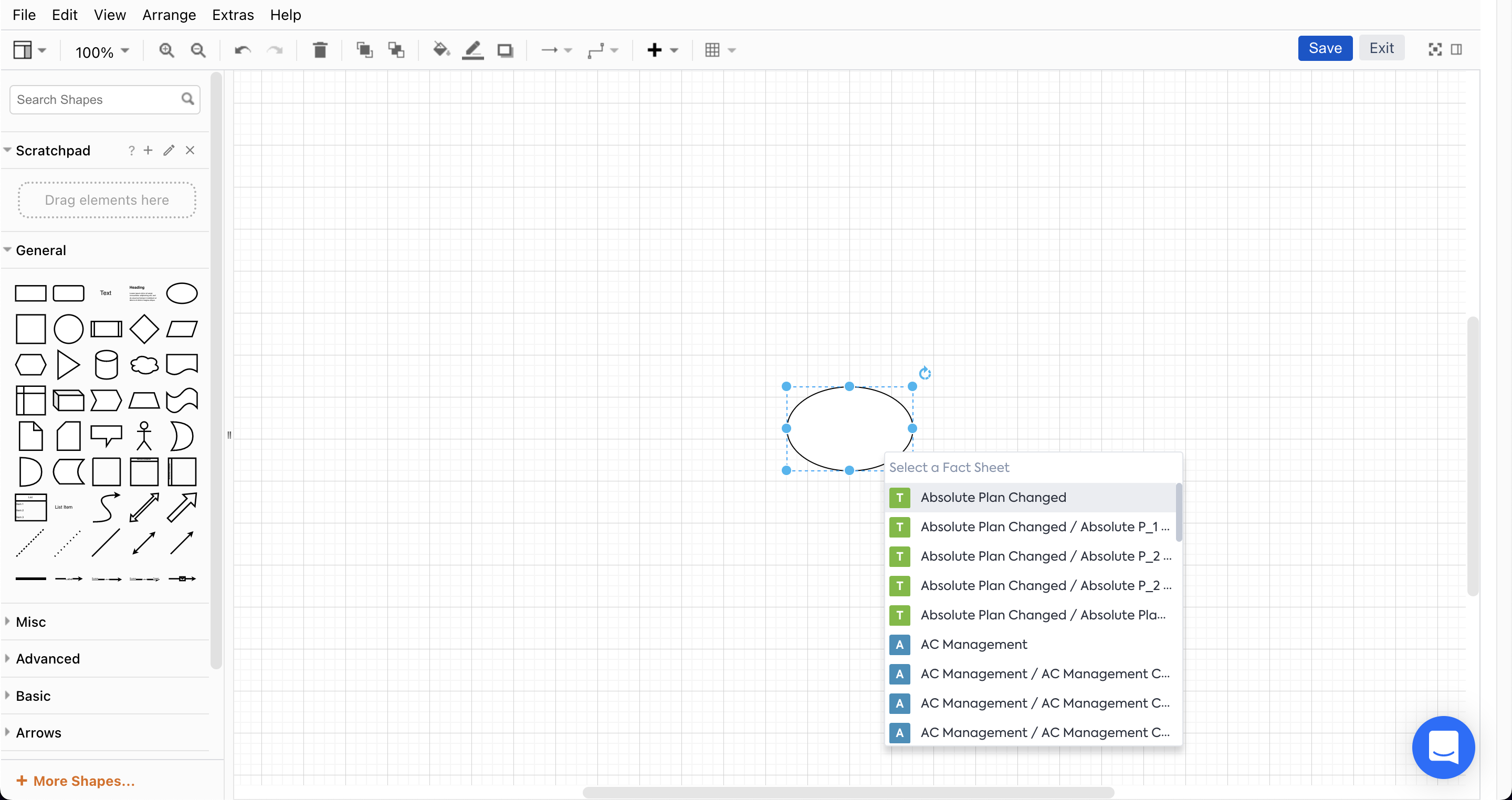Toggle fullscreen mode icon
Screen dimensions: 1512x800
(x=1434, y=49)
